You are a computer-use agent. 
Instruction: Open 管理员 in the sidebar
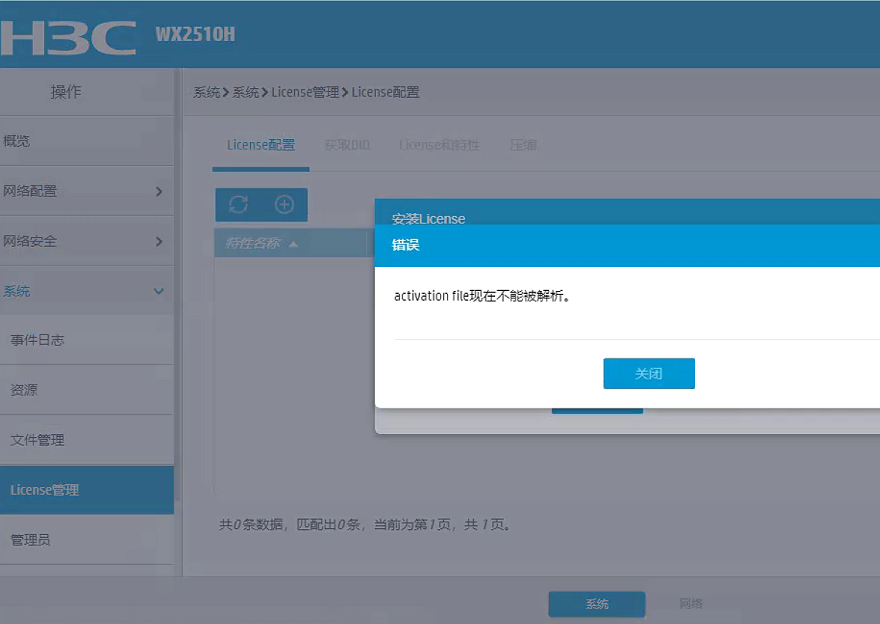coord(87,539)
